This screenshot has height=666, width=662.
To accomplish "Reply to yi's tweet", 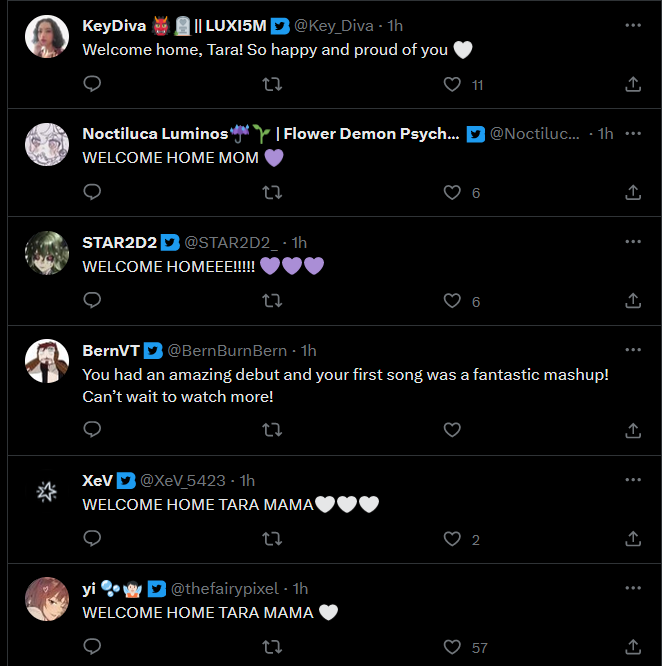I will (92, 647).
